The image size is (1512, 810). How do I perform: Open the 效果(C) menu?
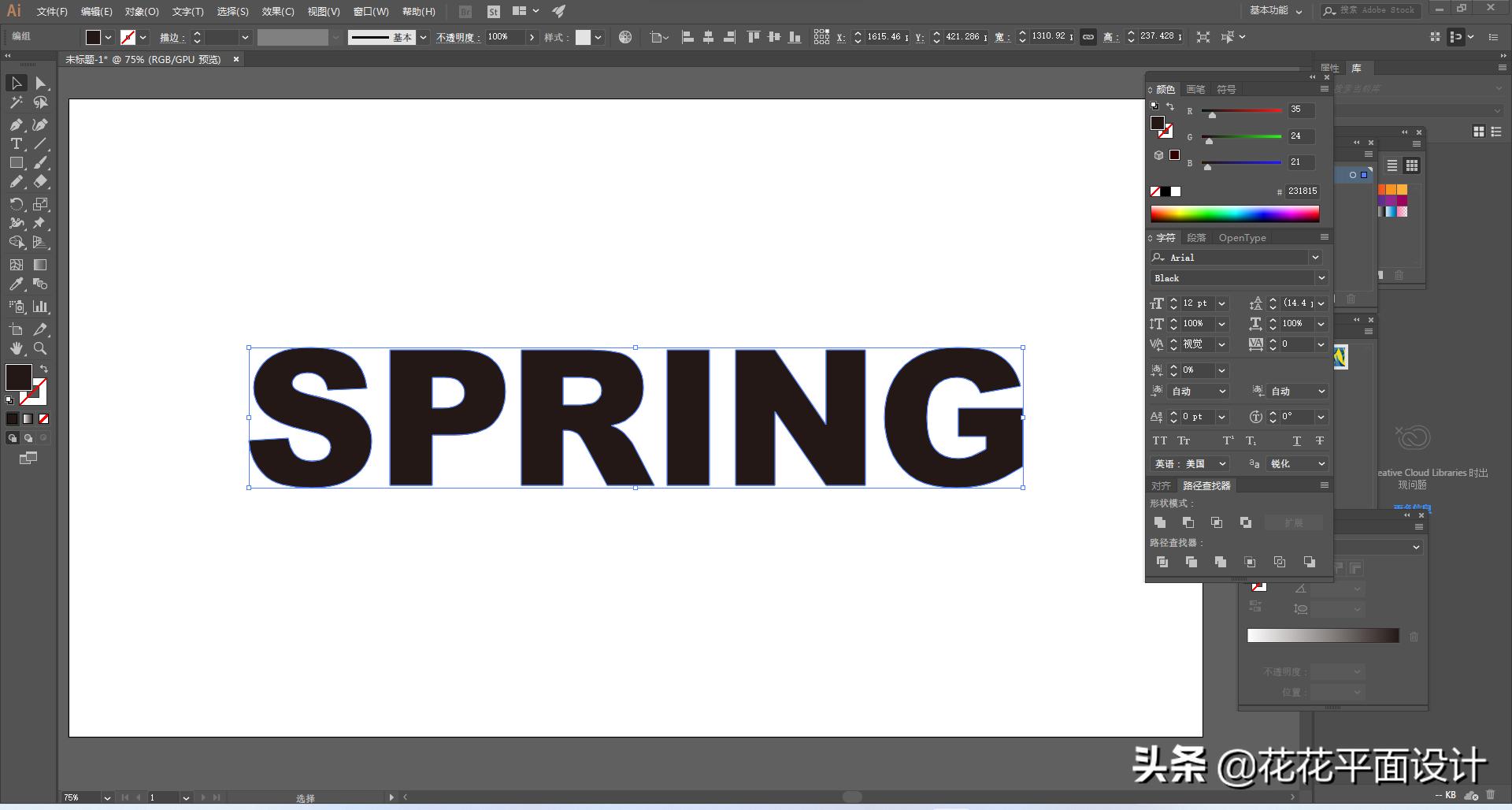pos(277,12)
